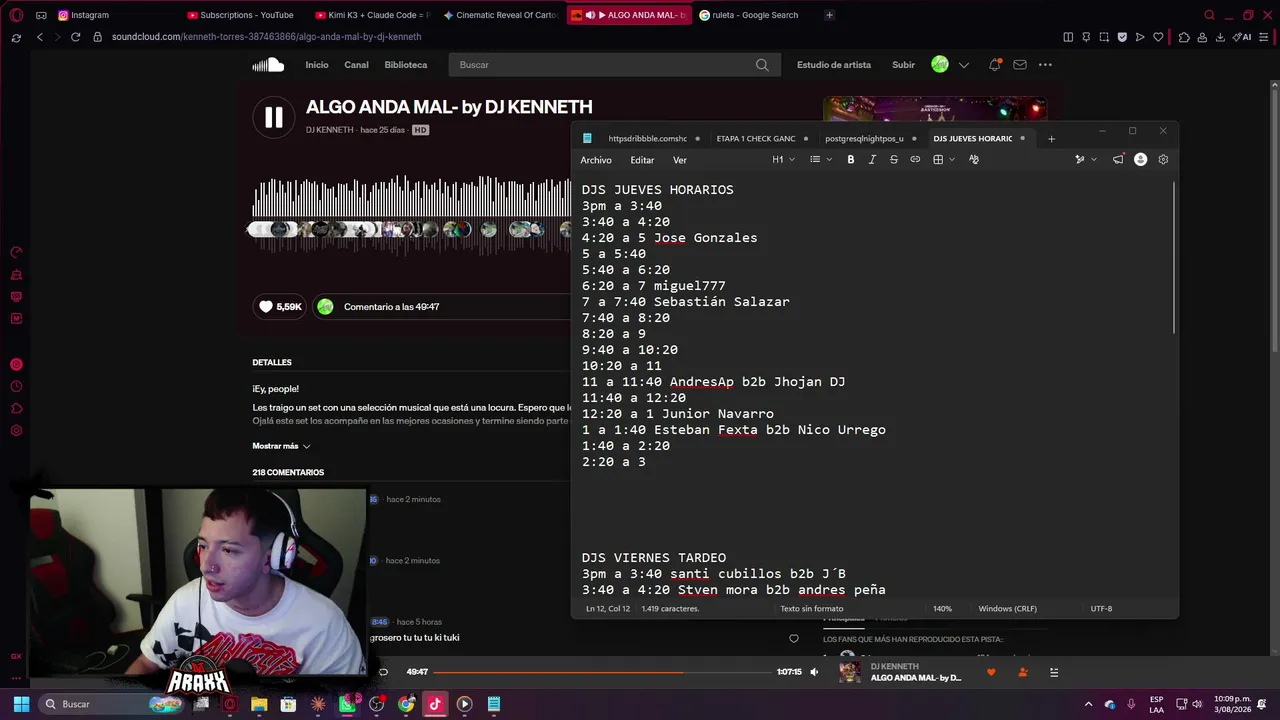Seek on the bottom player progress bar
Image resolution: width=1280 pixels, height=720 pixels.
603,672
